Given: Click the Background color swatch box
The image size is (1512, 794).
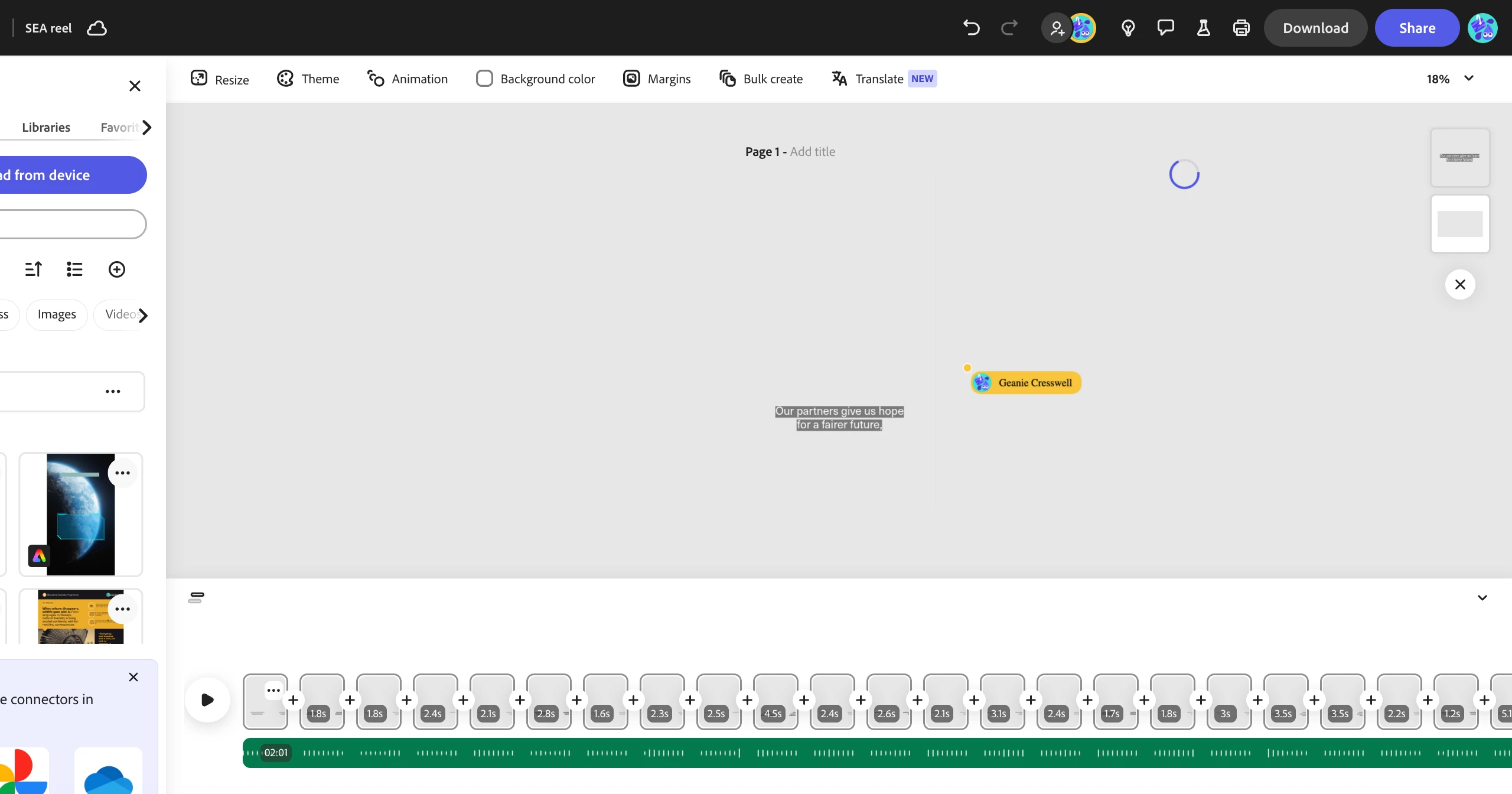Looking at the screenshot, I should 484,79.
